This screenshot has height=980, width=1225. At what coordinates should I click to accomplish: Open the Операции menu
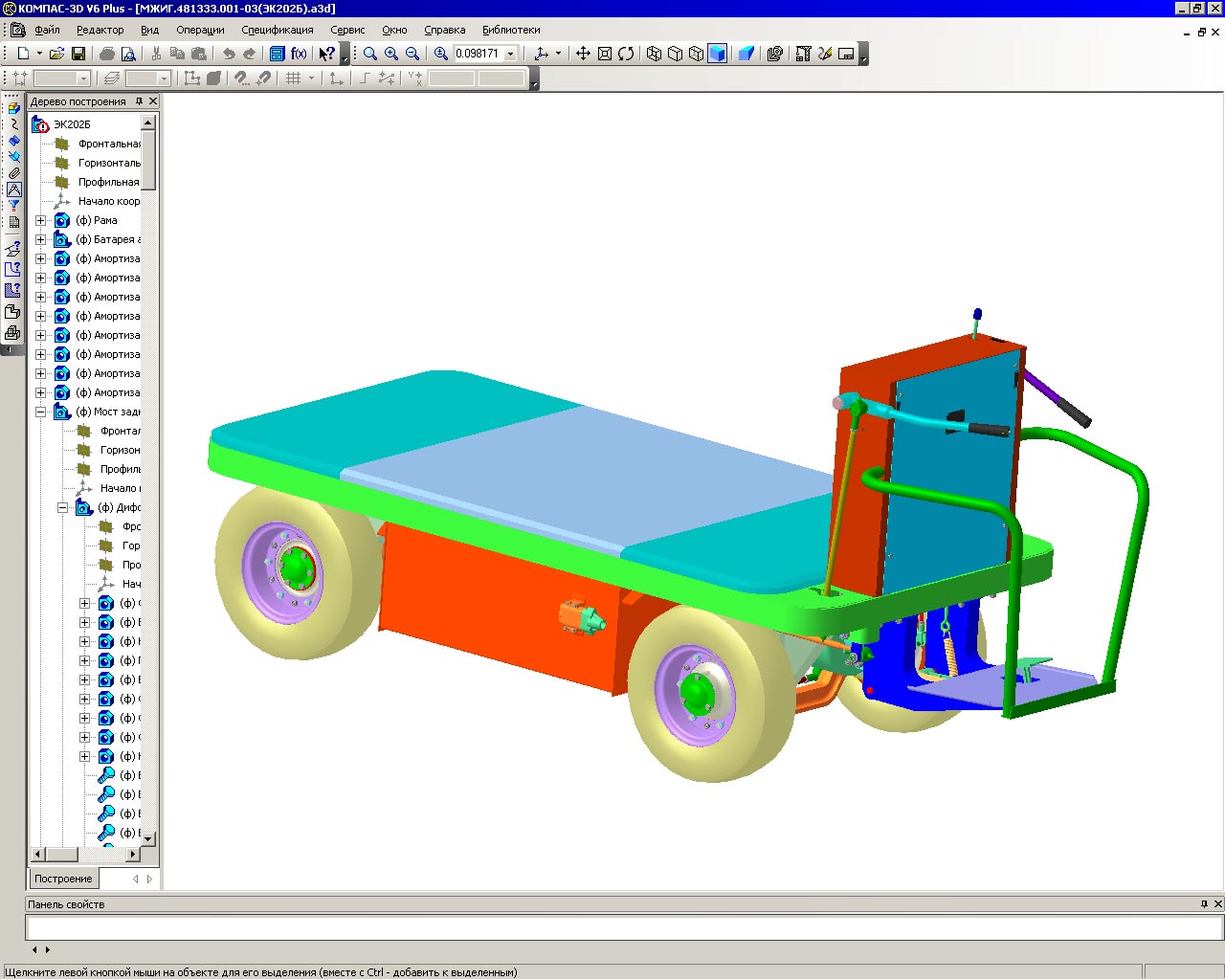[200, 30]
